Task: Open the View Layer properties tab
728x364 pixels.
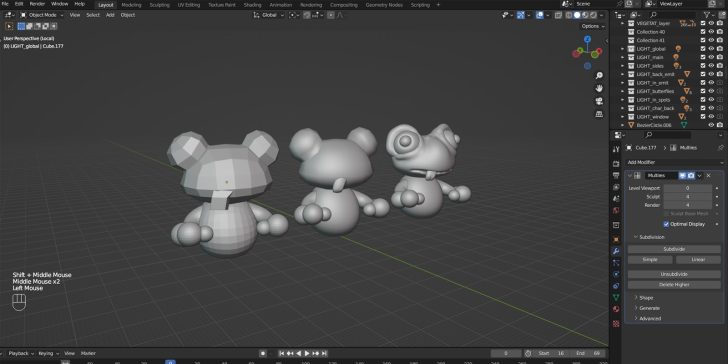Action: click(616, 187)
